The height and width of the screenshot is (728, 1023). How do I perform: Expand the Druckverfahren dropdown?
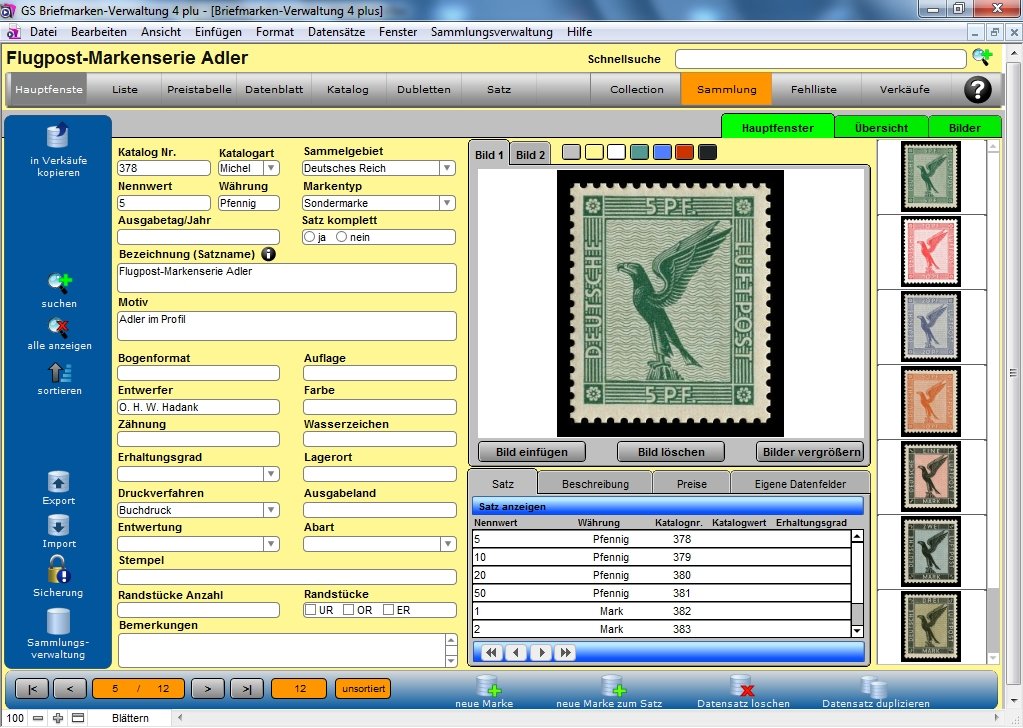pyautogui.click(x=270, y=510)
